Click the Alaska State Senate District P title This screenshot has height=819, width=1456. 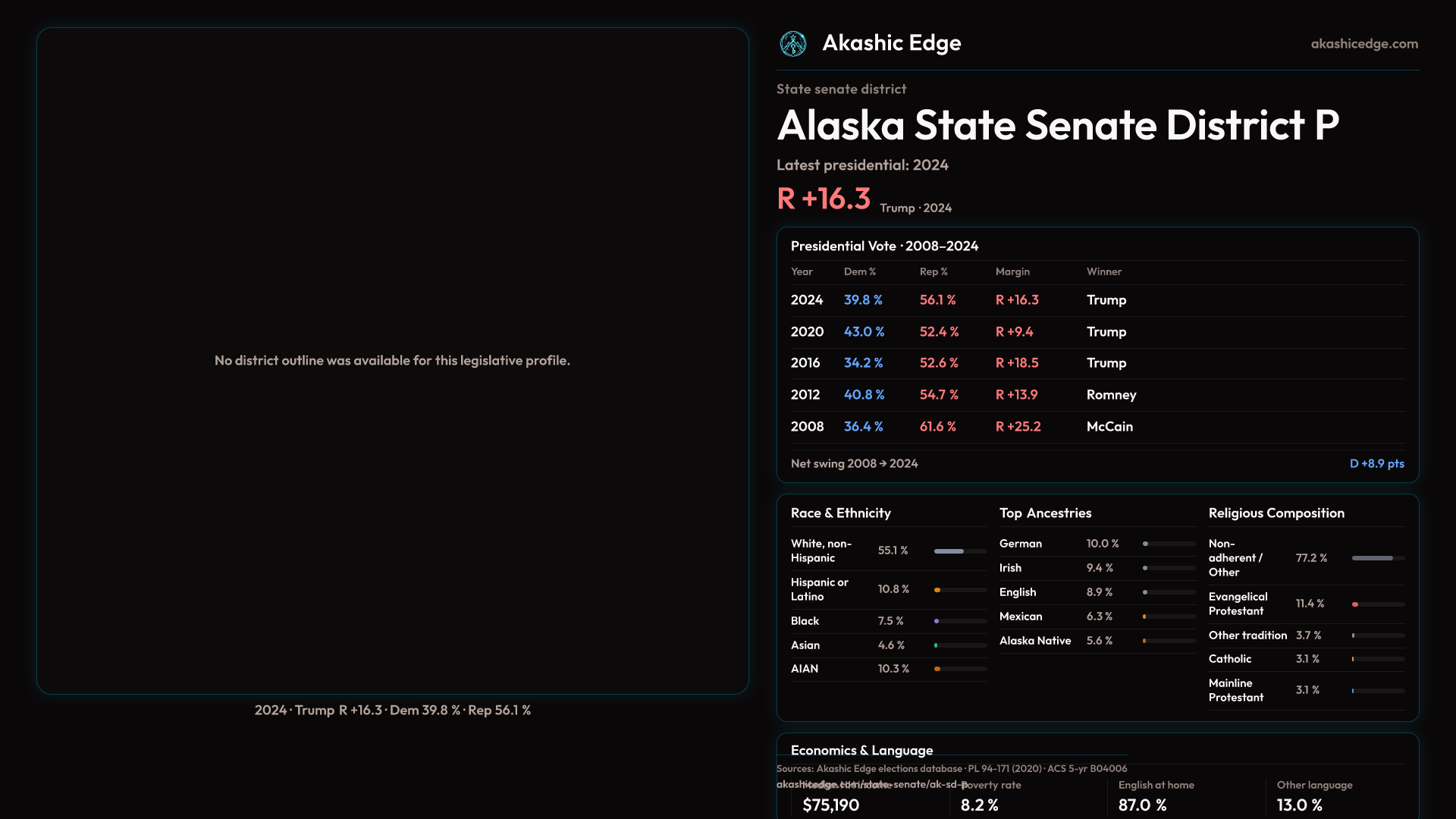point(1058,125)
